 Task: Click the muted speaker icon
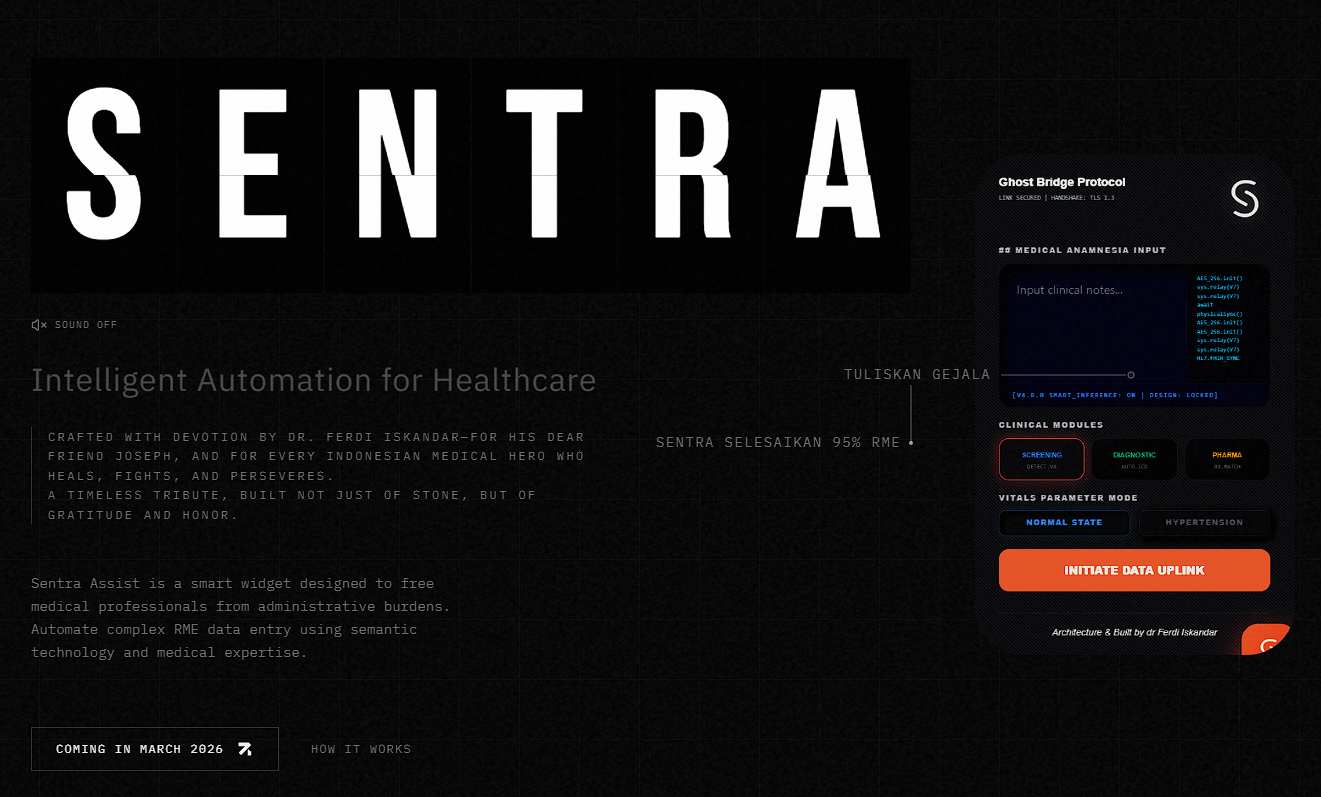39,325
